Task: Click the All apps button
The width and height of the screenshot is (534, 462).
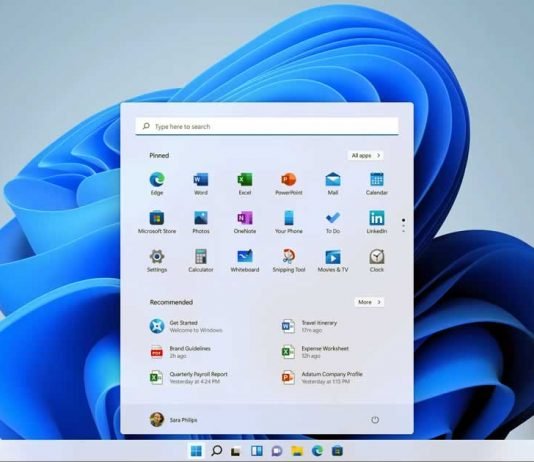Action: 366,156
